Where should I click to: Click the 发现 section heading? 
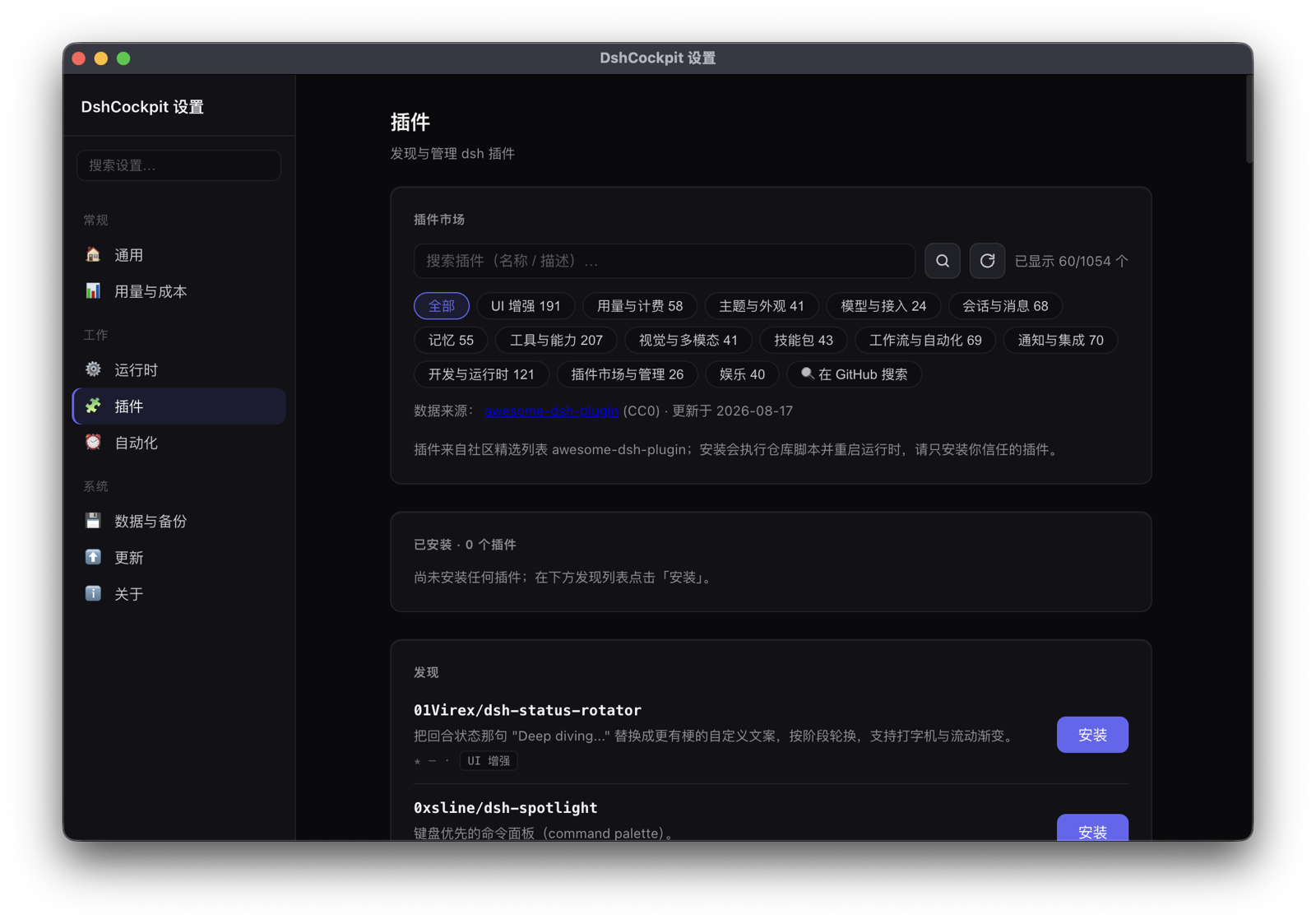[x=426, y=672]
